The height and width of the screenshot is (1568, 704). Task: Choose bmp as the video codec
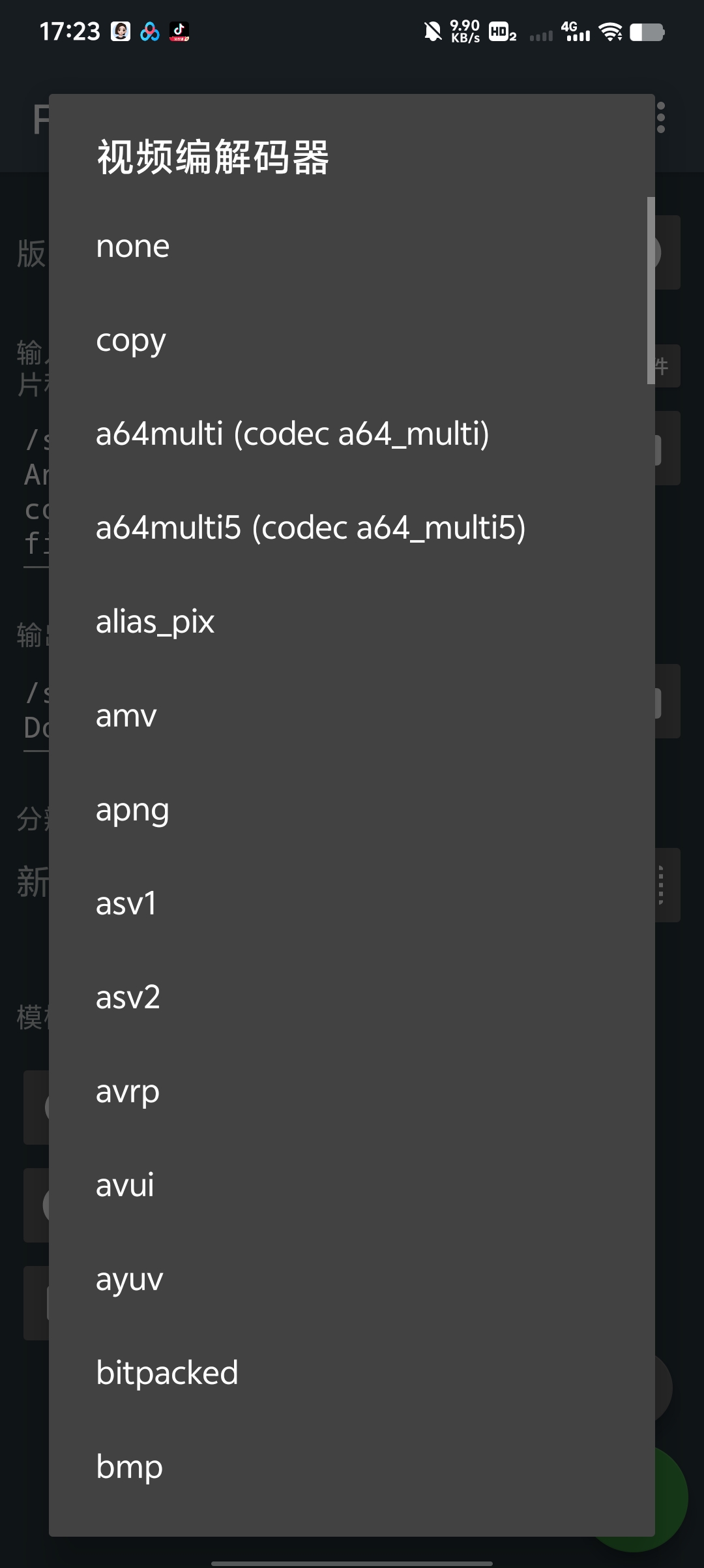click(352, 1468)
